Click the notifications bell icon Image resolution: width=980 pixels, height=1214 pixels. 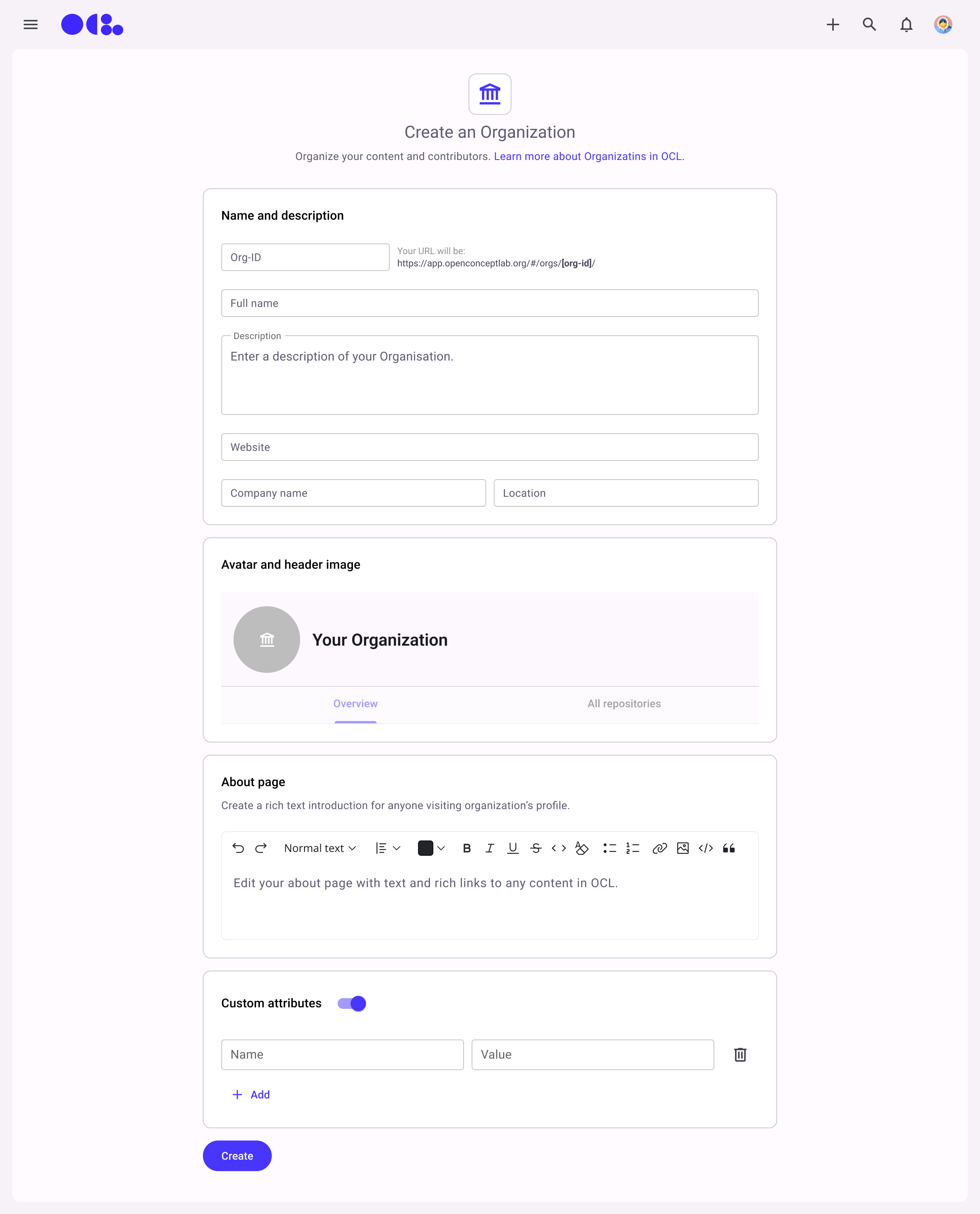pos(906,24)
